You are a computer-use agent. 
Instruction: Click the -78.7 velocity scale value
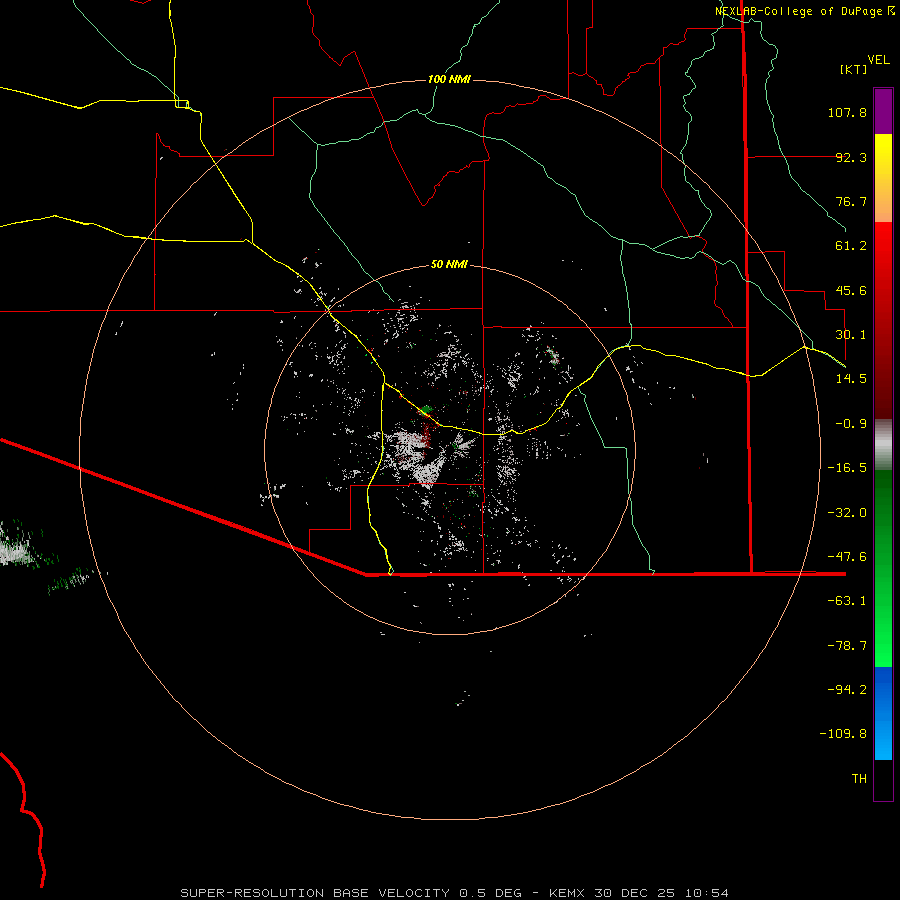point(847,646)
